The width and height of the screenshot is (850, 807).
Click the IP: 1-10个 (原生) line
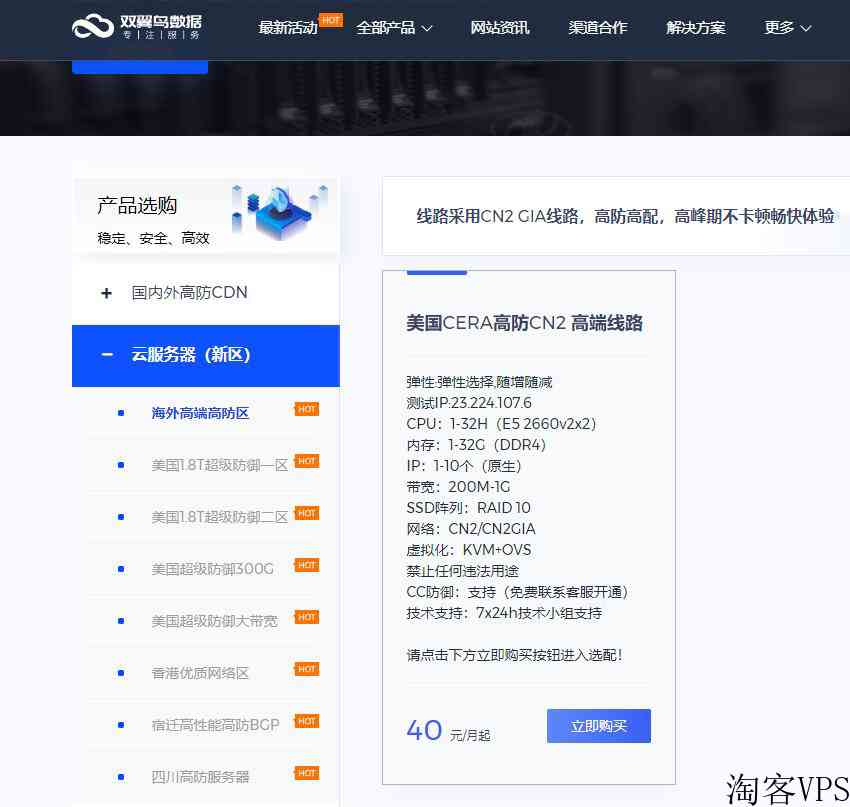[464, 466]
